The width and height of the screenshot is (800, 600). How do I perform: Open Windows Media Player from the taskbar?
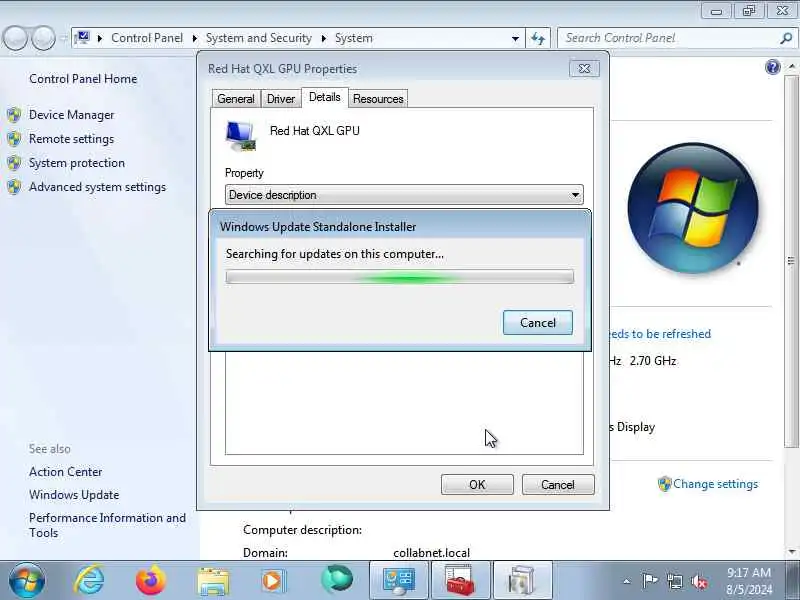tap(273, 581)
